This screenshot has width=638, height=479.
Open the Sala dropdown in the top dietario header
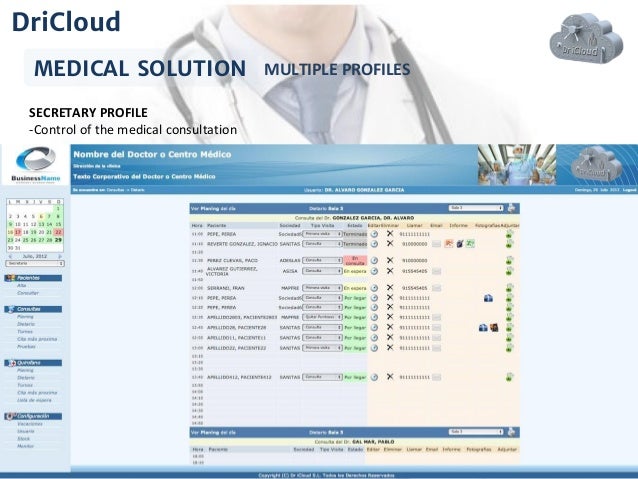(x=476, y=208)
